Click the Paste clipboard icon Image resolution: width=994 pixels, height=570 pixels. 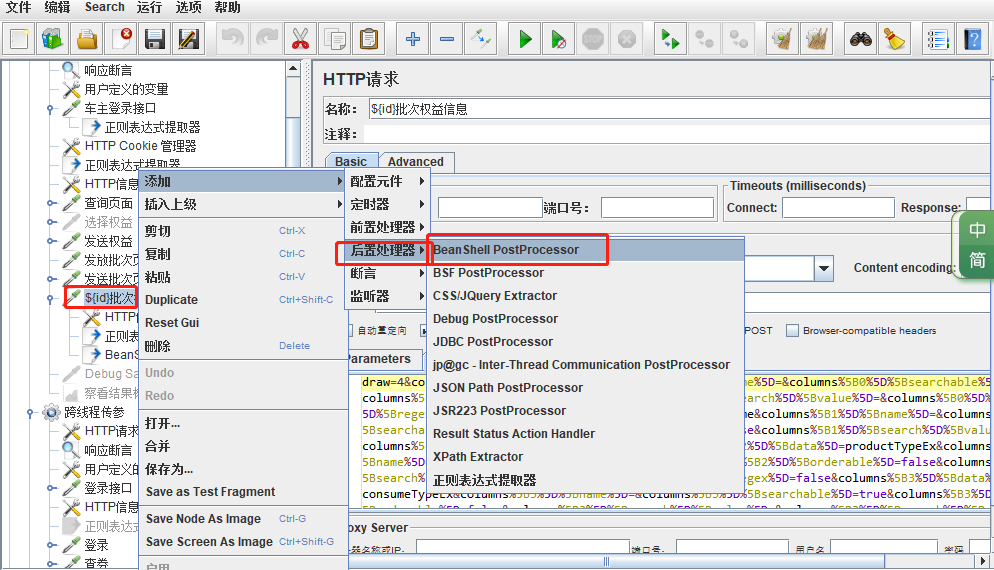369,39
